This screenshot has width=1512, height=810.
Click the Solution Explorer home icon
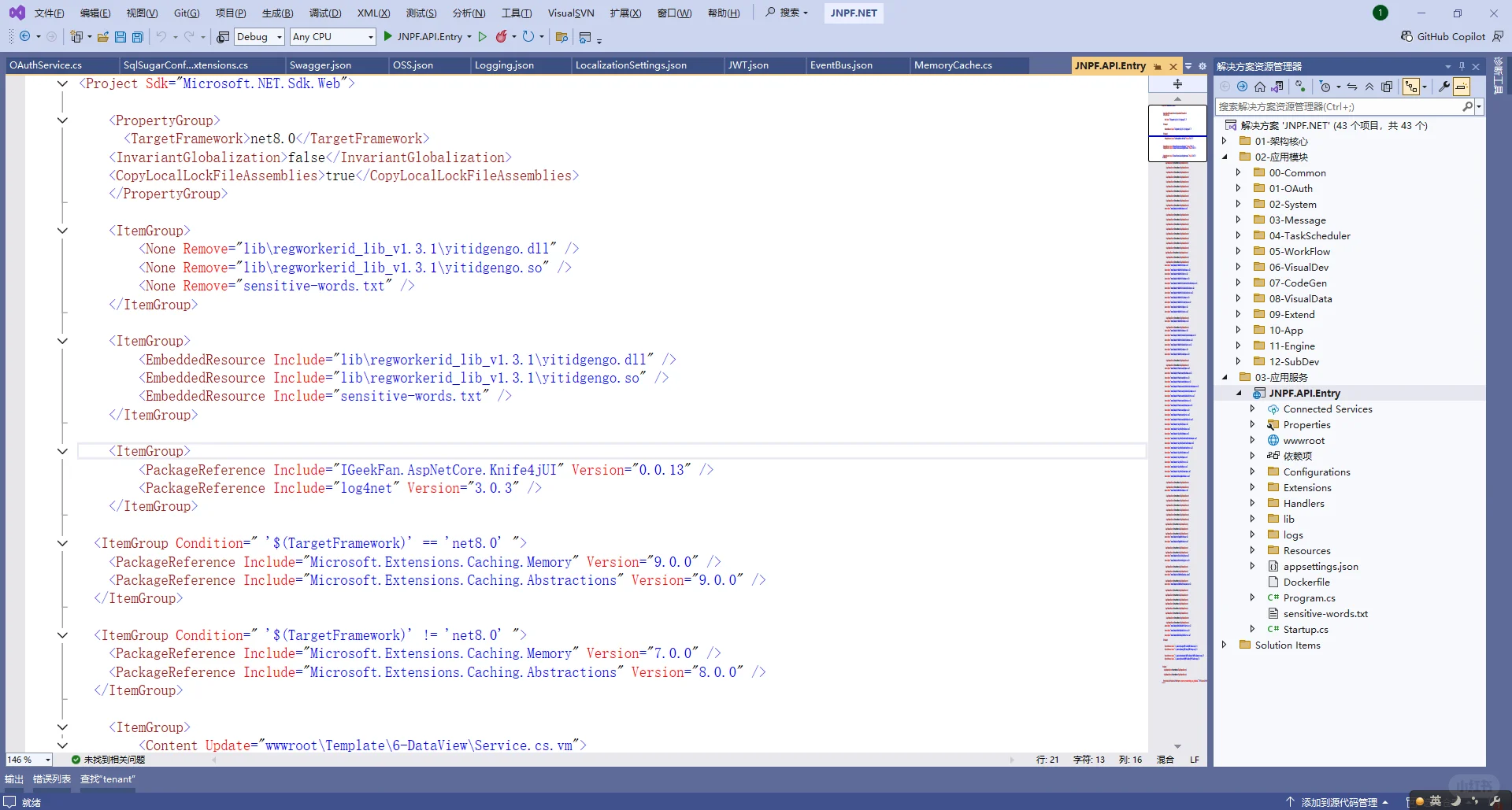point(1260,87)
